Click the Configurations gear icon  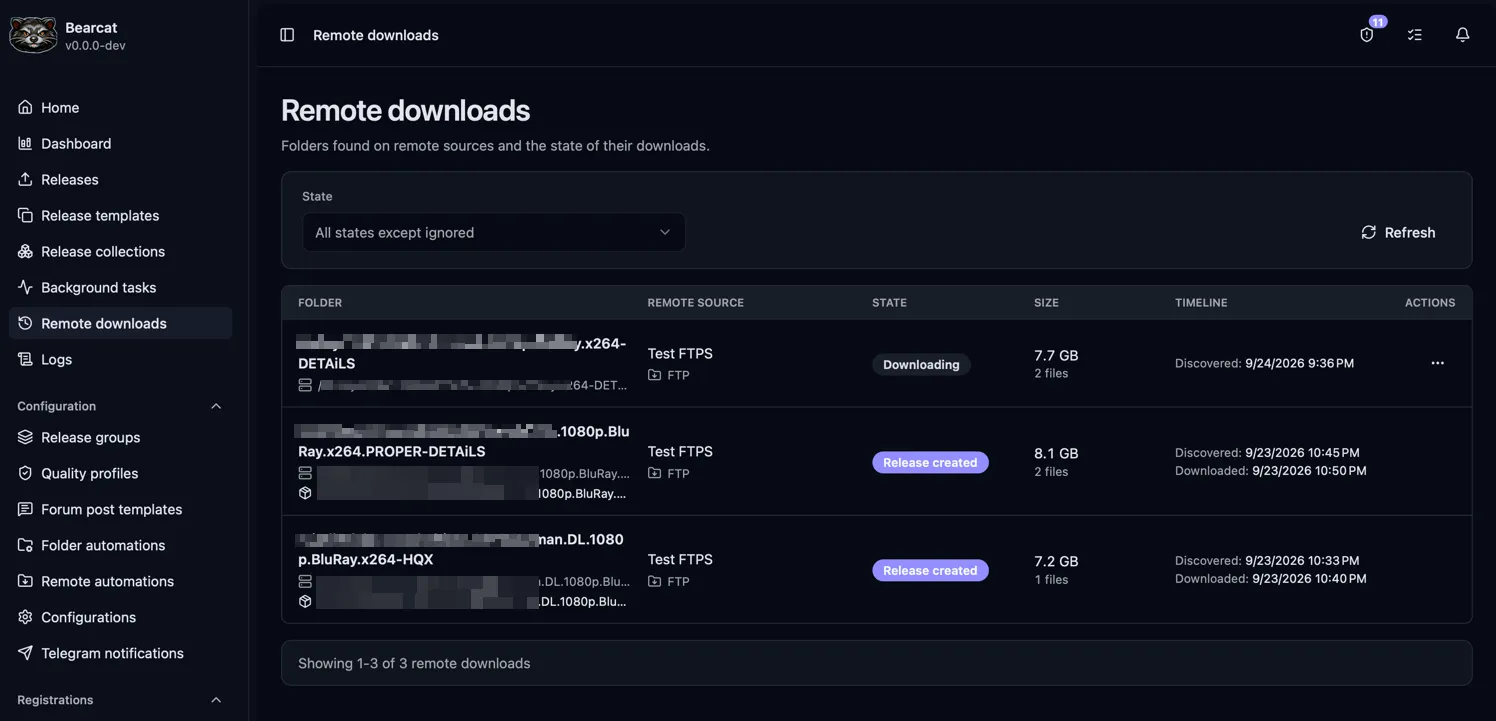point(26,617)
